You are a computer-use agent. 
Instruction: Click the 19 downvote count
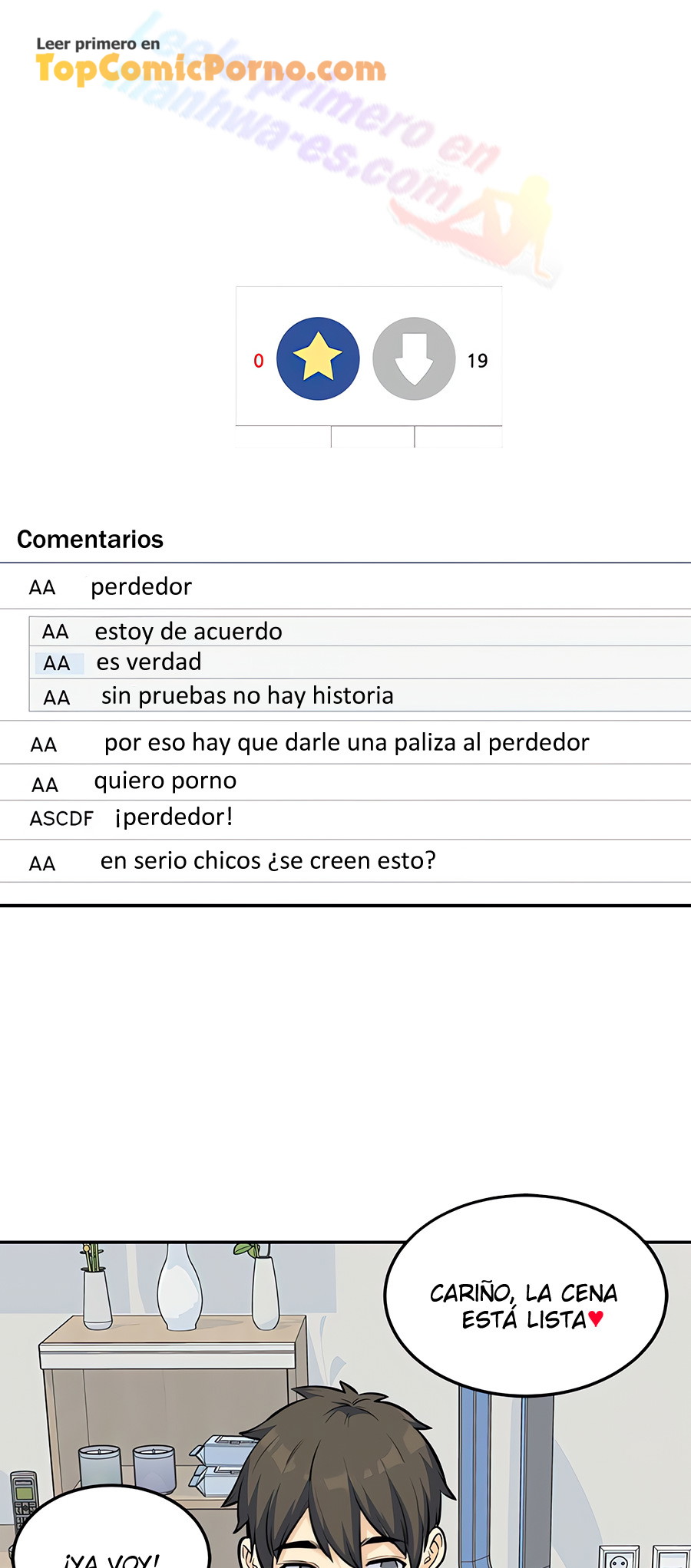pos(478,361)
